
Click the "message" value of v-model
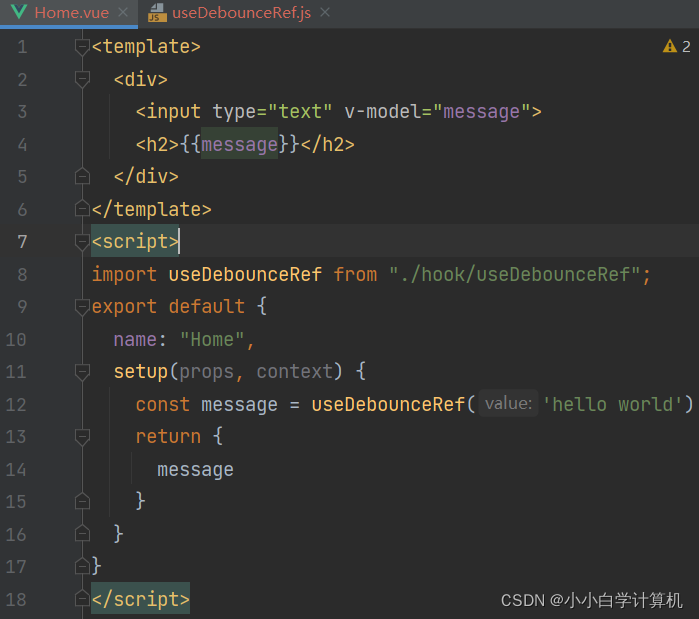[x=481, y=111]
